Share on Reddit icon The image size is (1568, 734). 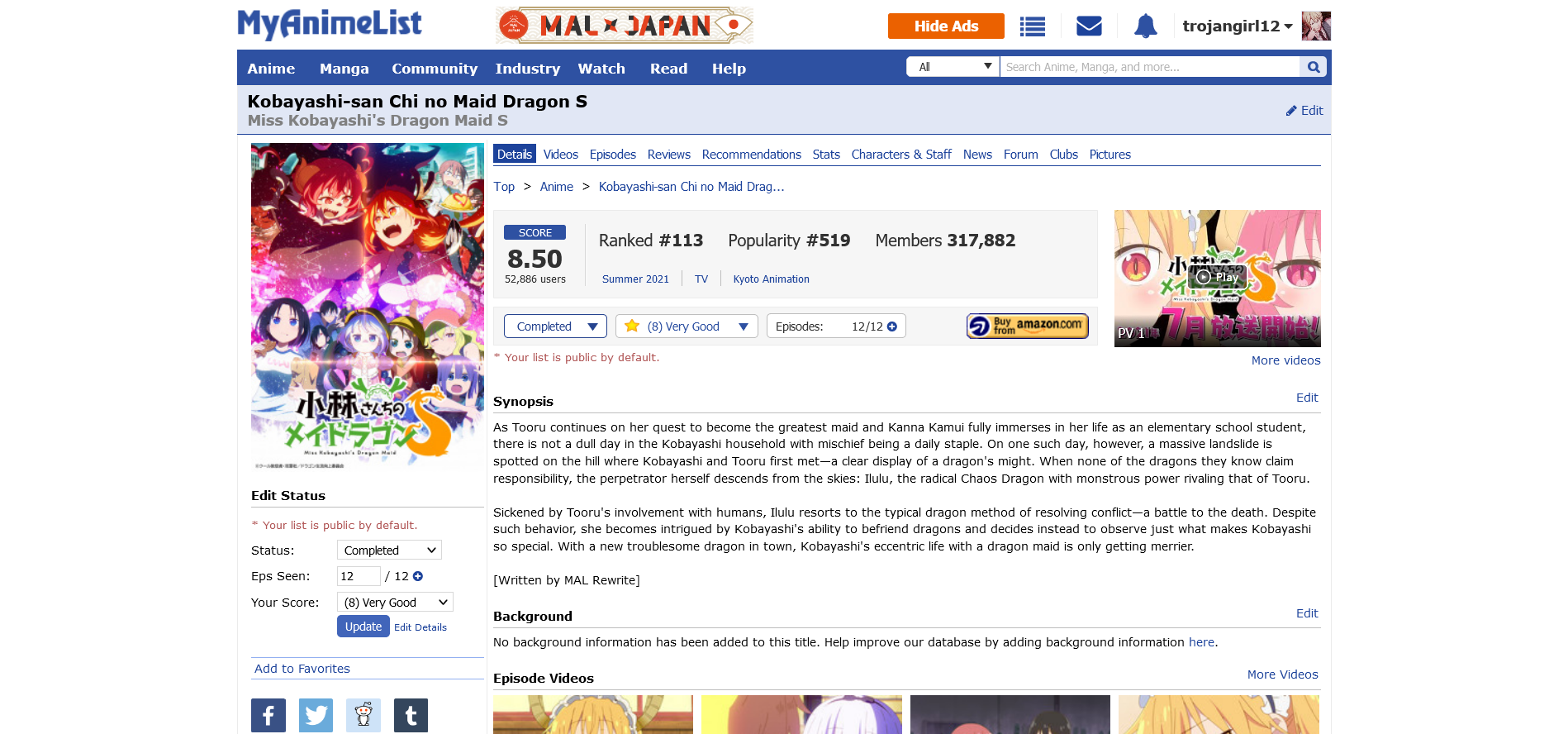click(363, 715)
